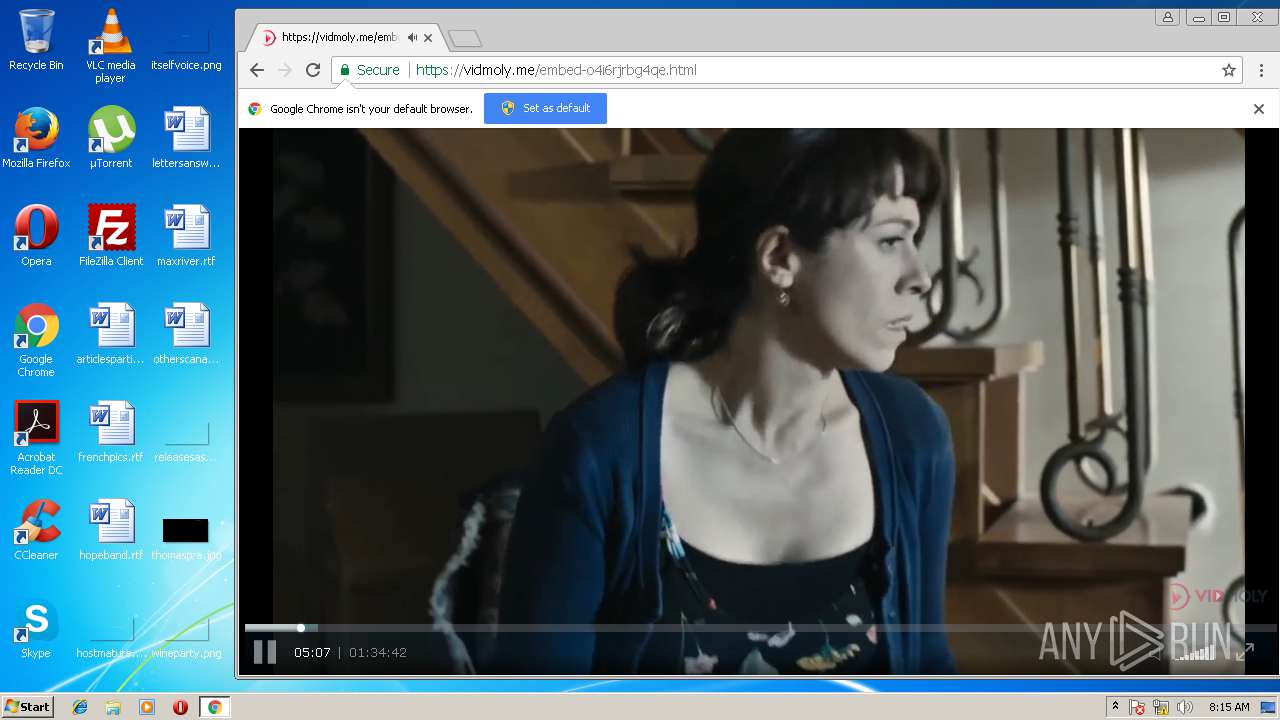The width and height of the screenshot is (1280, 720).
Task: Click the green Secure lock indicator
Action: [369, 70]
